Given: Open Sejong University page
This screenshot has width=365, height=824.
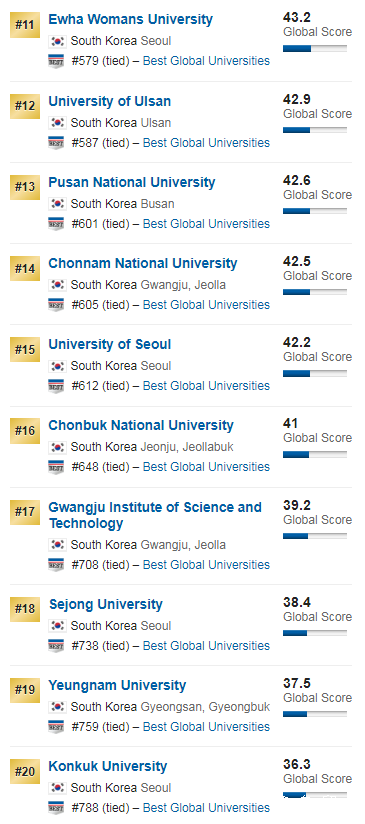Looking at the screenshot, I should click(106, 604).
